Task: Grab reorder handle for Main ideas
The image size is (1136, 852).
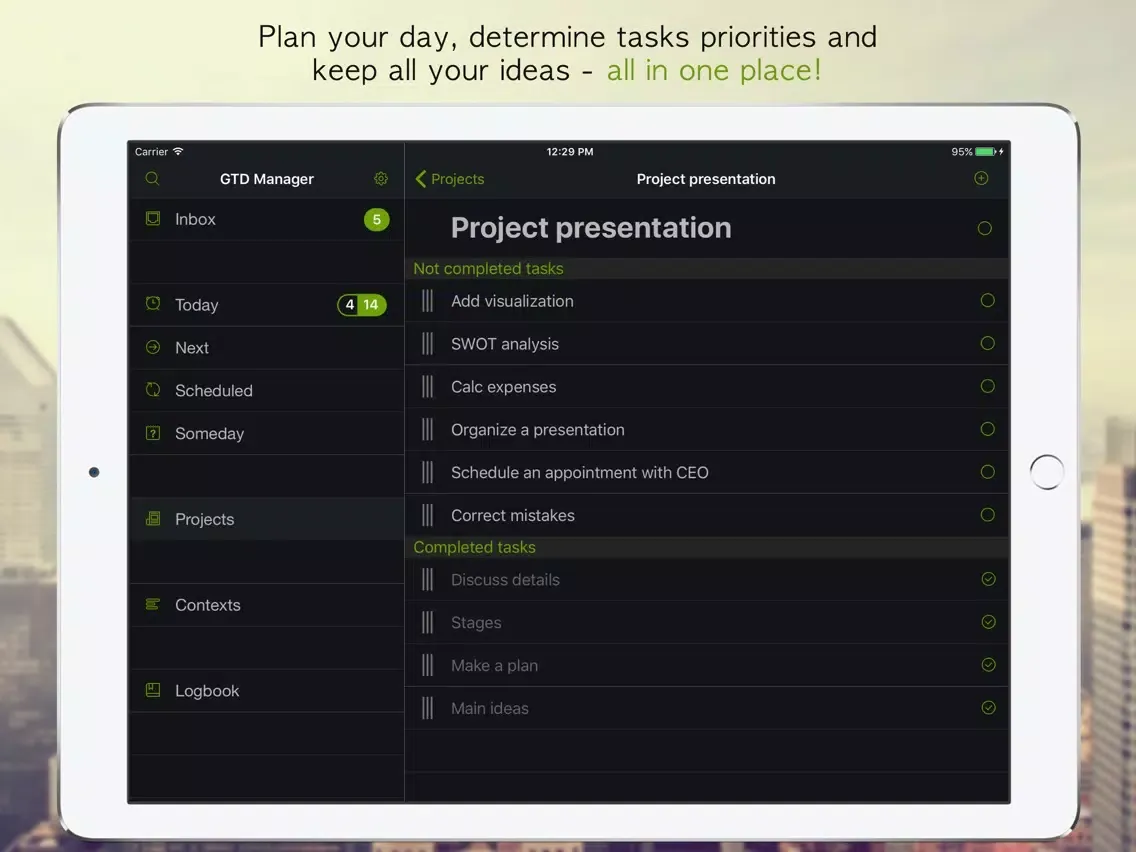Action: [x=427, y=708]
